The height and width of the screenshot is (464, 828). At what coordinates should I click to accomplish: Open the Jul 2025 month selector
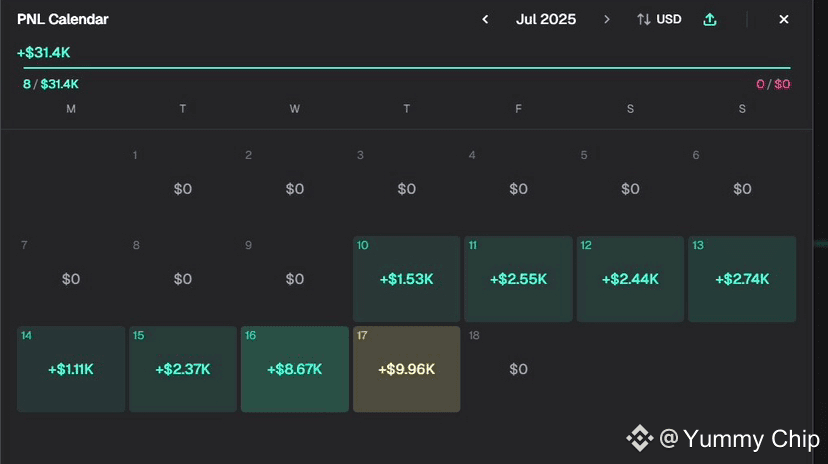coord(546,19)
